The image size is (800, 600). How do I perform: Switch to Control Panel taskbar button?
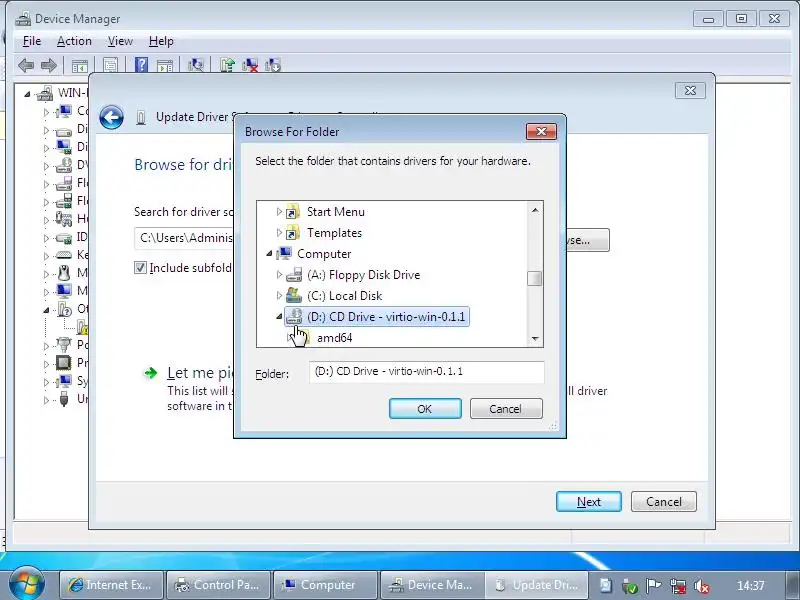pos(218,585)
